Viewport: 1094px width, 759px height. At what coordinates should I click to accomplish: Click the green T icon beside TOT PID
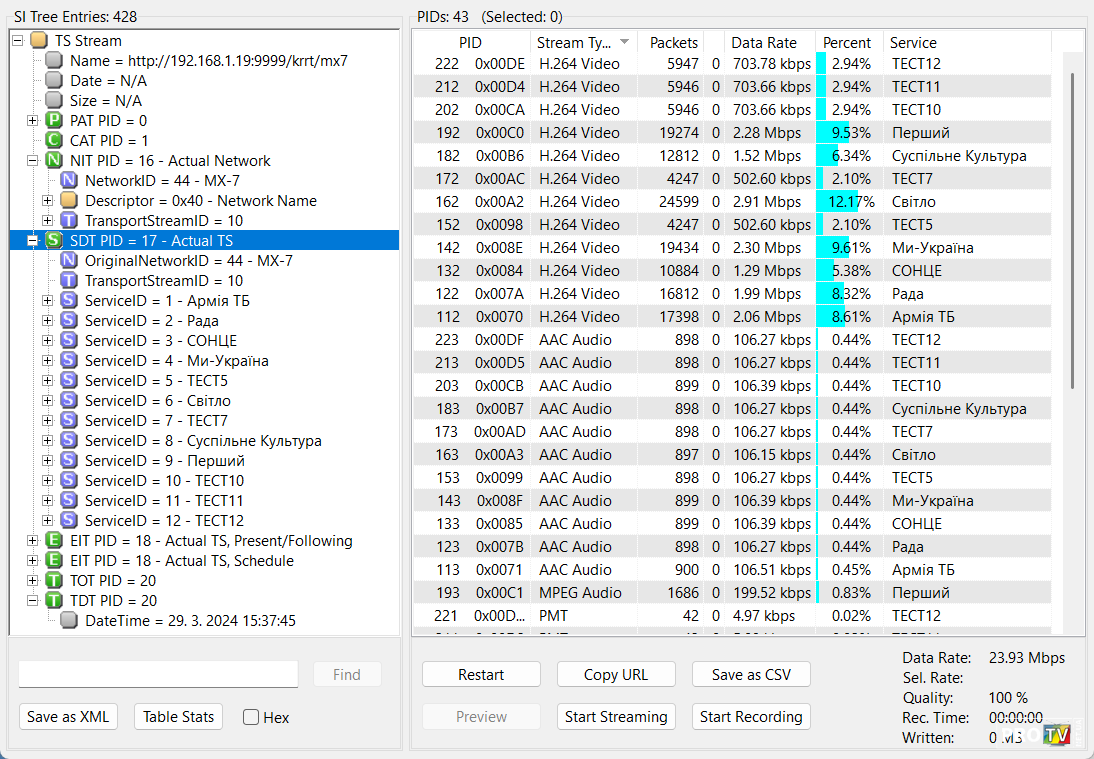[x=54, y=581]
